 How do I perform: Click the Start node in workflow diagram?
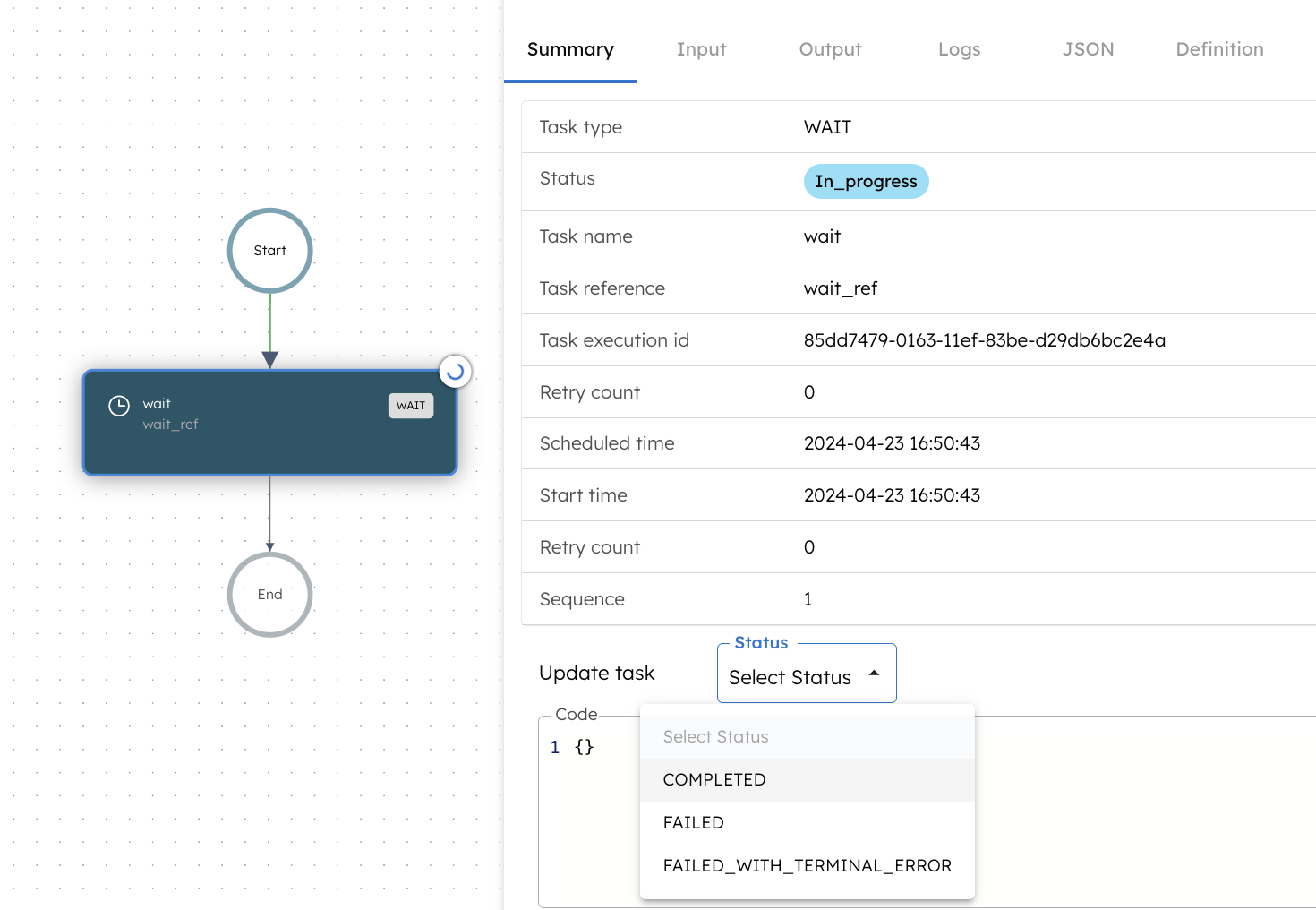coord(269,251)
